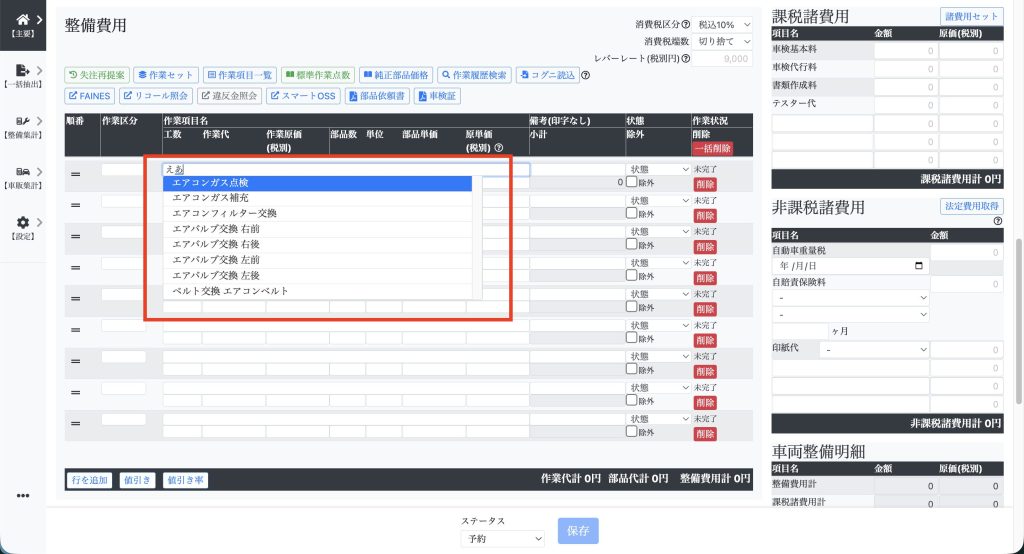Open the ステータス 予約 dropdown
The height and width of the screenshot is (554, 1024).
tap(503, 538)
